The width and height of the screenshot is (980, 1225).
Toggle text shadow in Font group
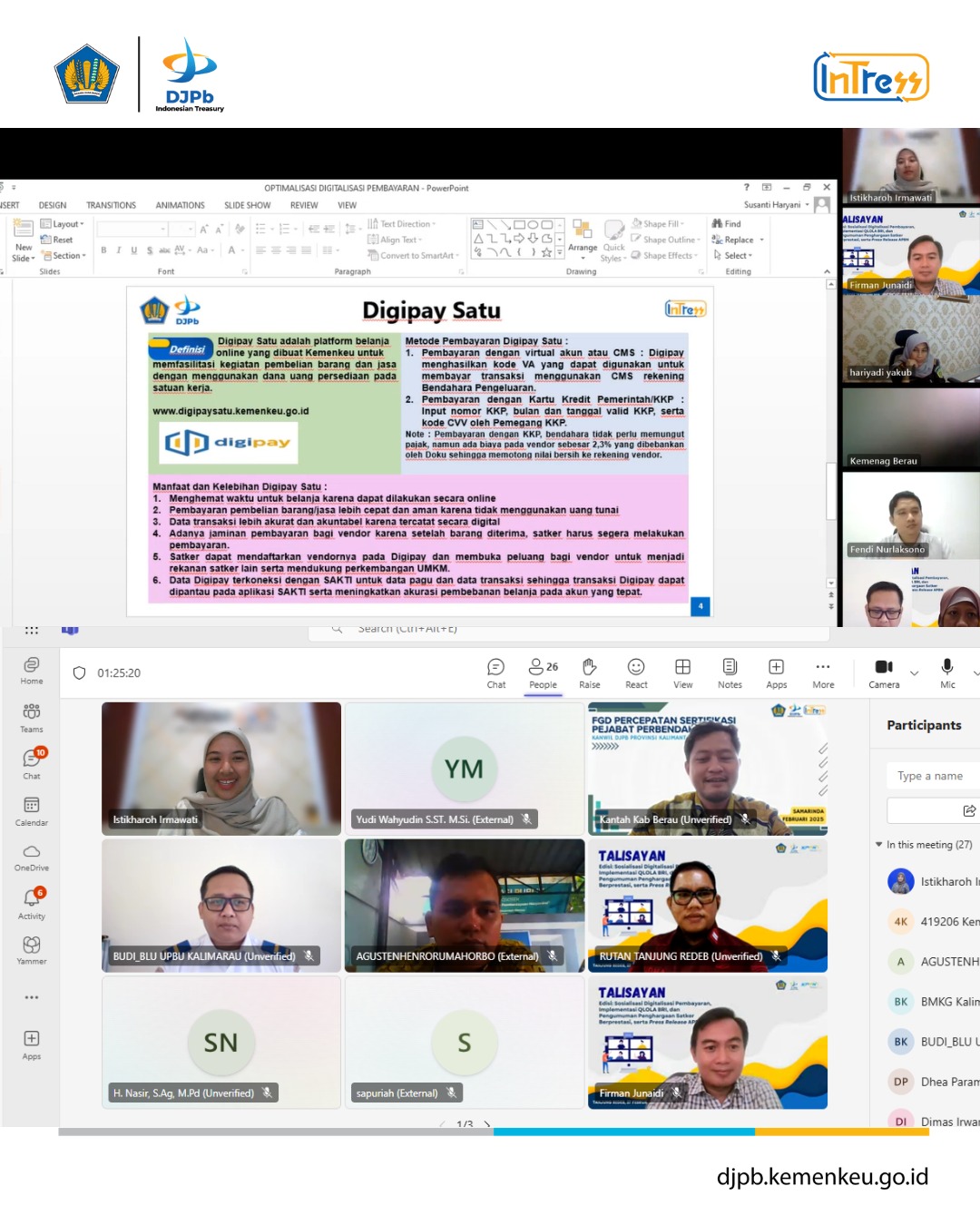[149, 250]
